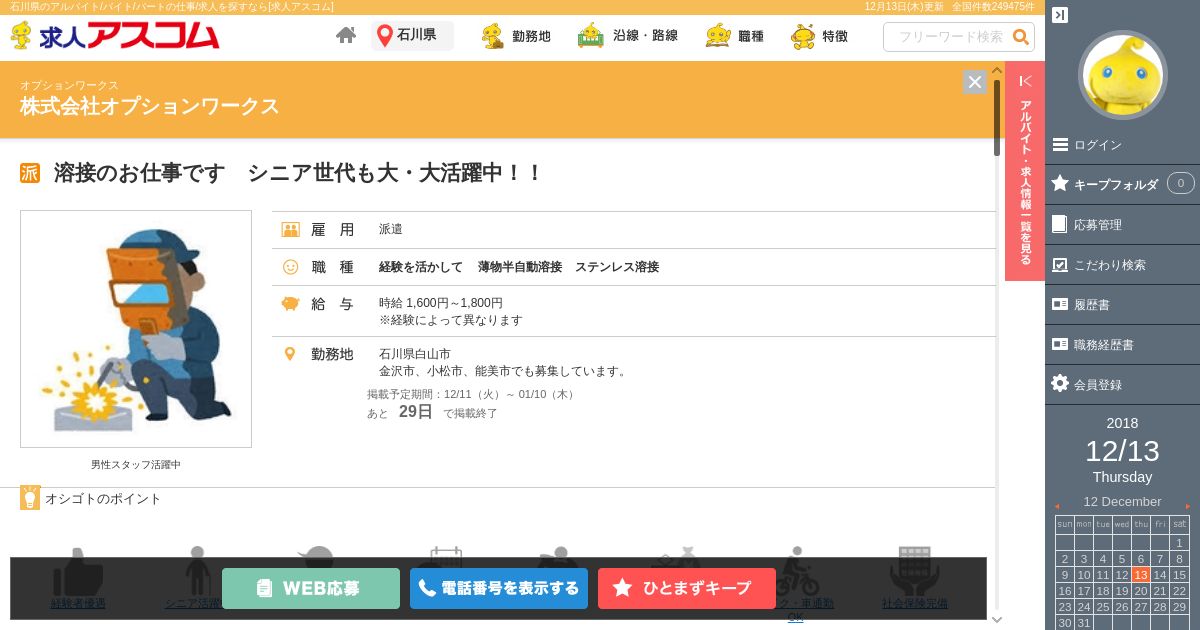The image size is (1200, 630).
Task: Click the 時給 1,600円～1,800円 salary text
Action: click(x=441, y=303)
